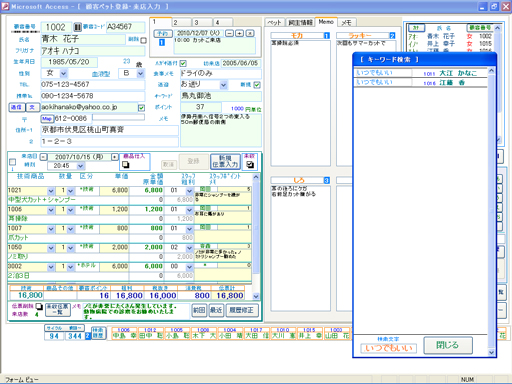This screenshot has width=512, height=384.
Task: Click the 文 button beside email field
Action: (32, 107)
